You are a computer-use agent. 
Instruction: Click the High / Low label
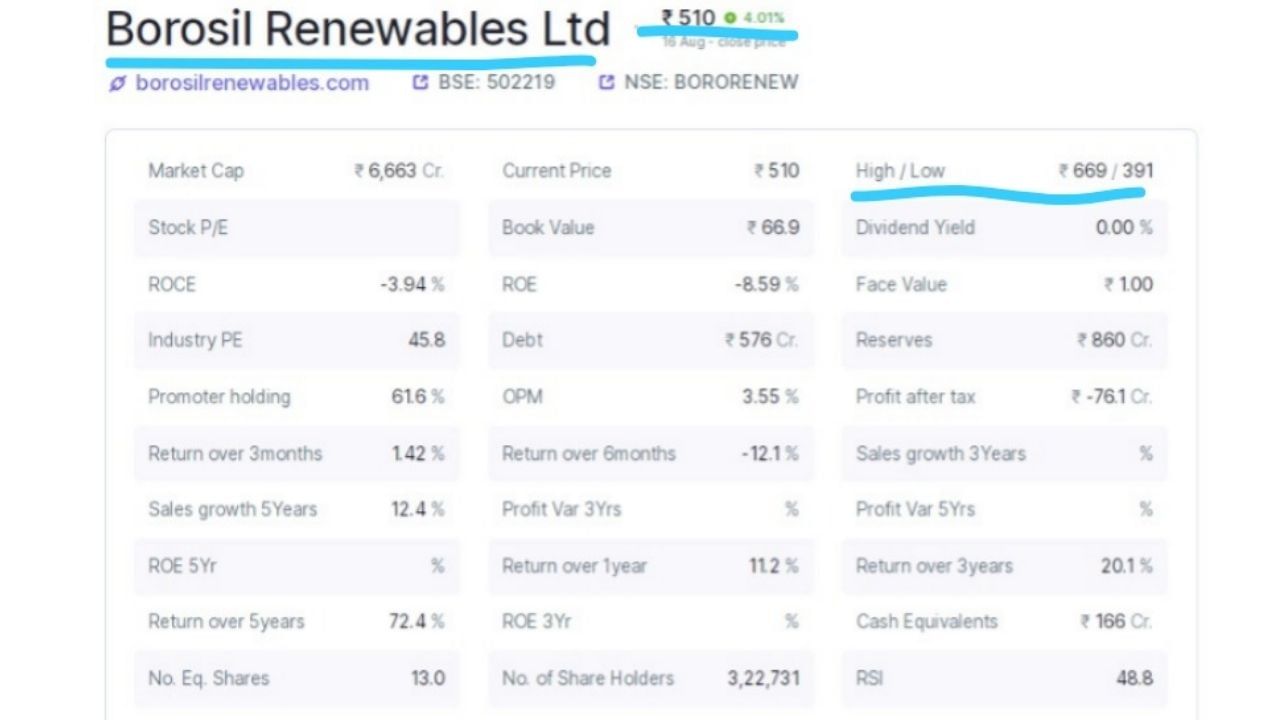click(x=900, y=171)
